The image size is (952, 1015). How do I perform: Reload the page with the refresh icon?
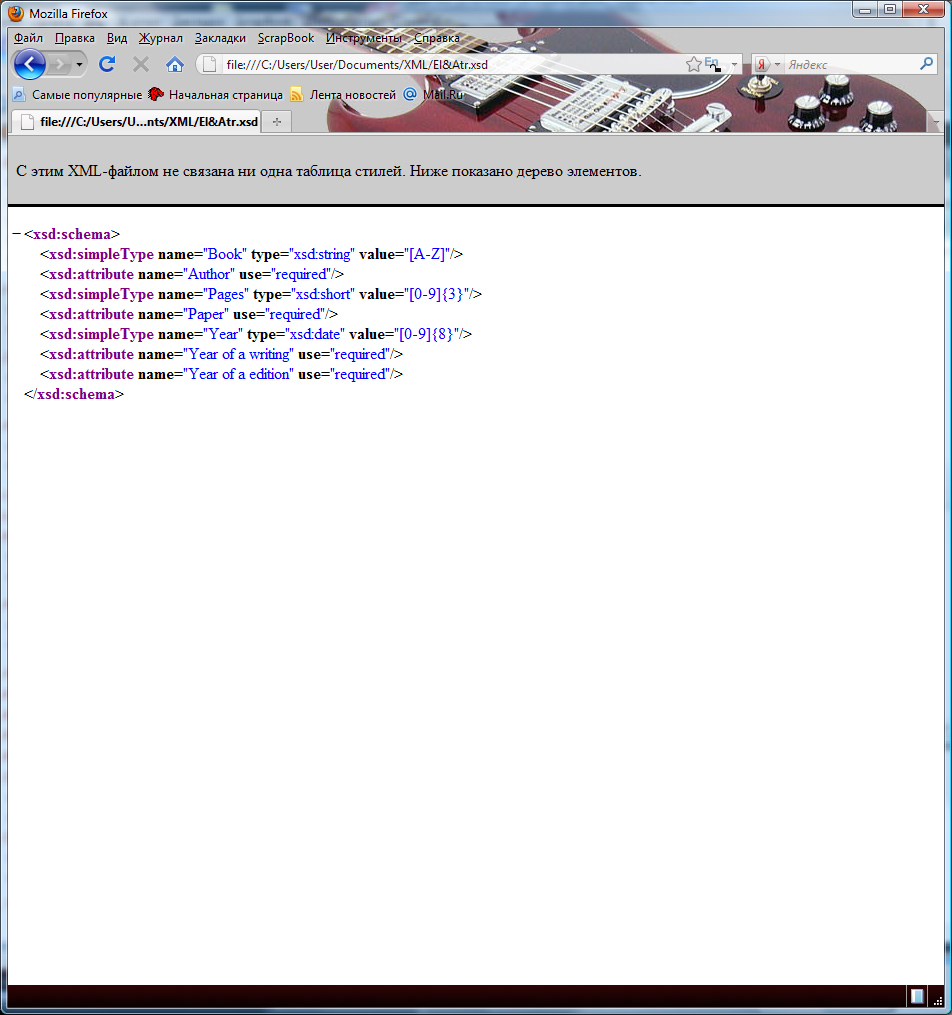[107, 64]
